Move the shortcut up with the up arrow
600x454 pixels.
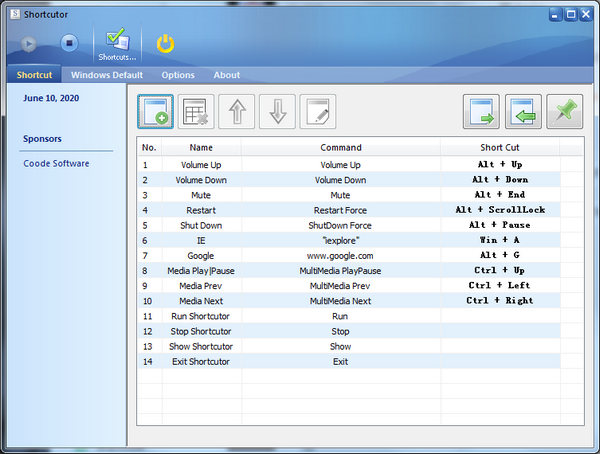click(x=236, y=112)
